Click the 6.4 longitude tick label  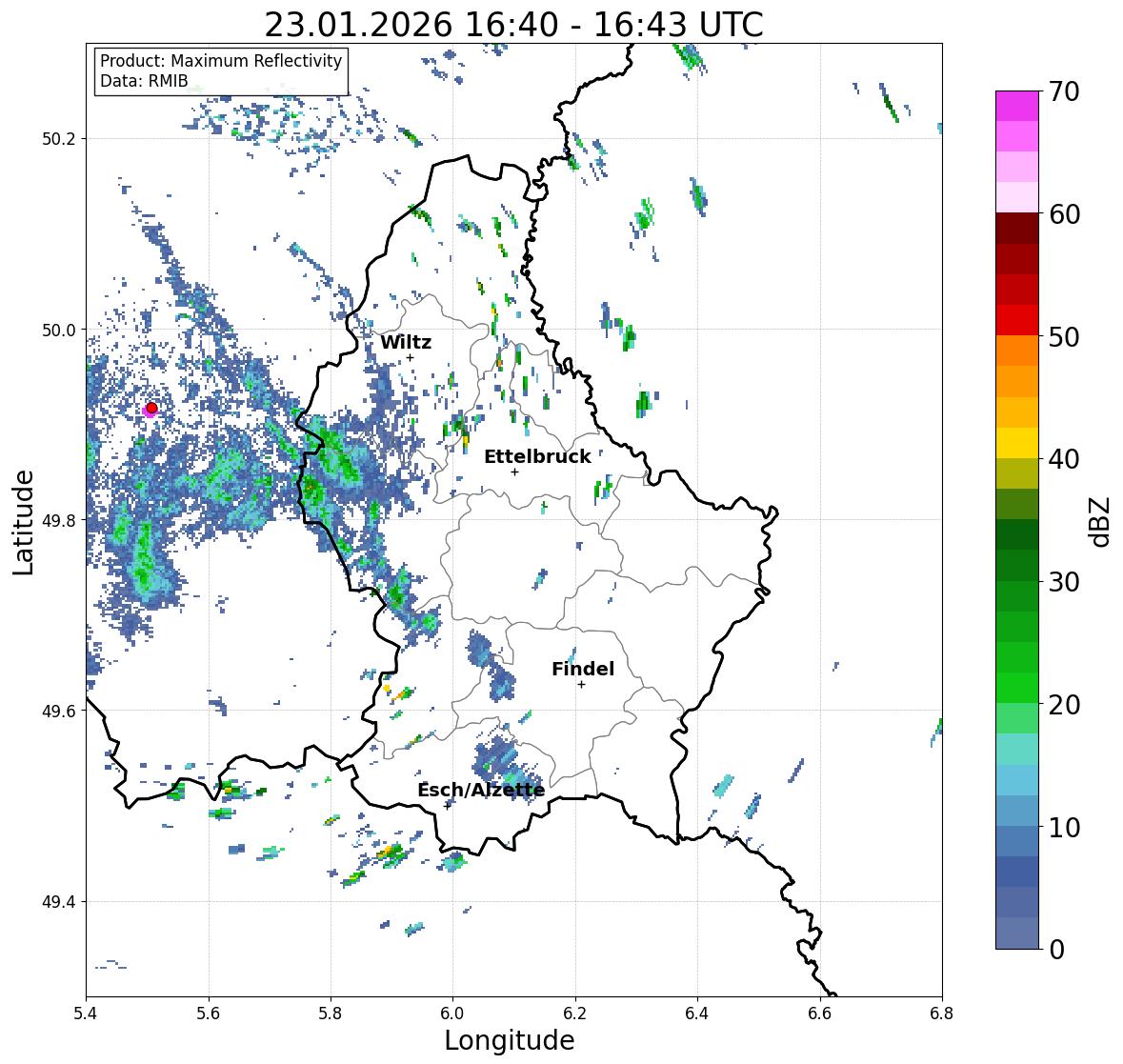(x=697, y=1014)
